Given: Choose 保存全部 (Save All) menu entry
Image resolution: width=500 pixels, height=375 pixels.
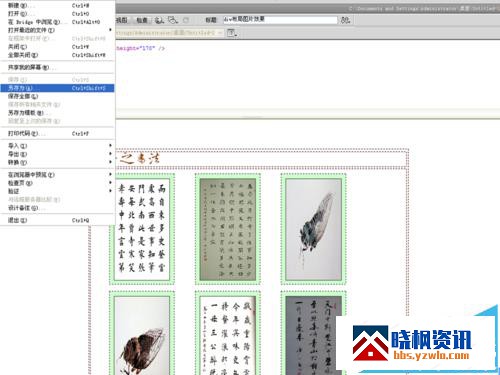Looking at the screenshot, I should 57,96.
